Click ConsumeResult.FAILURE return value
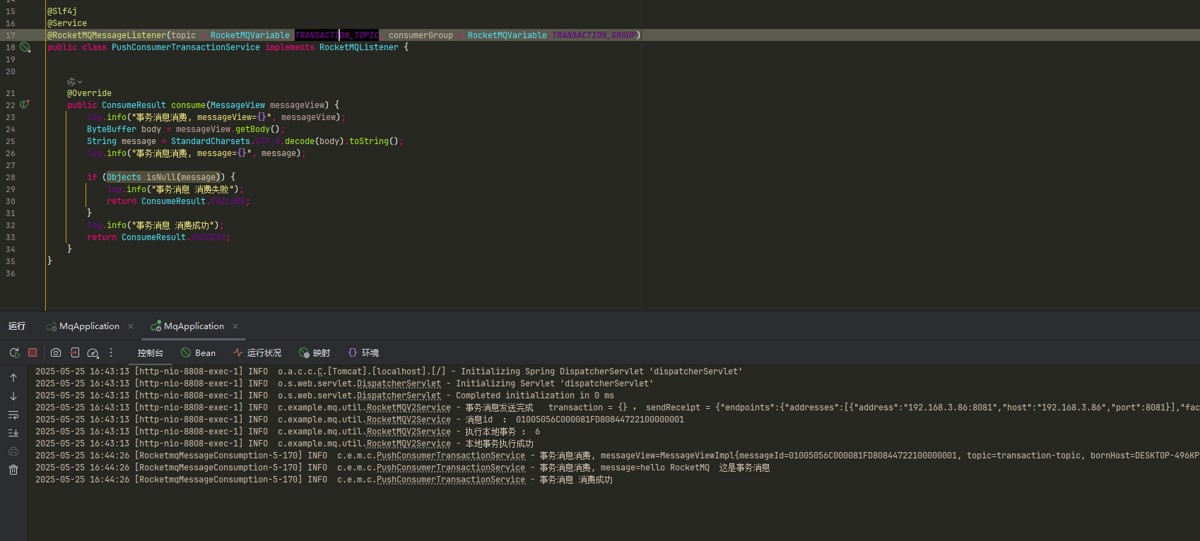 (x=195, y=201)
